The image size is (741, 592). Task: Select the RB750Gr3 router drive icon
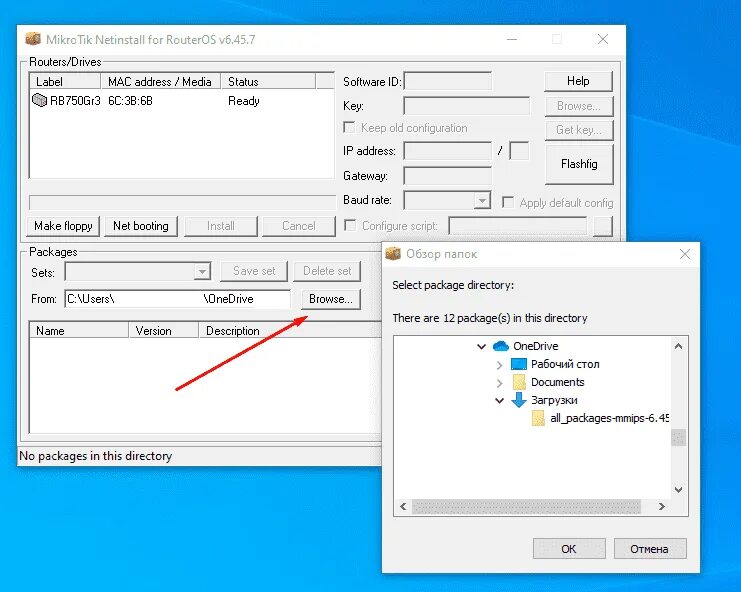coord(40,100)
